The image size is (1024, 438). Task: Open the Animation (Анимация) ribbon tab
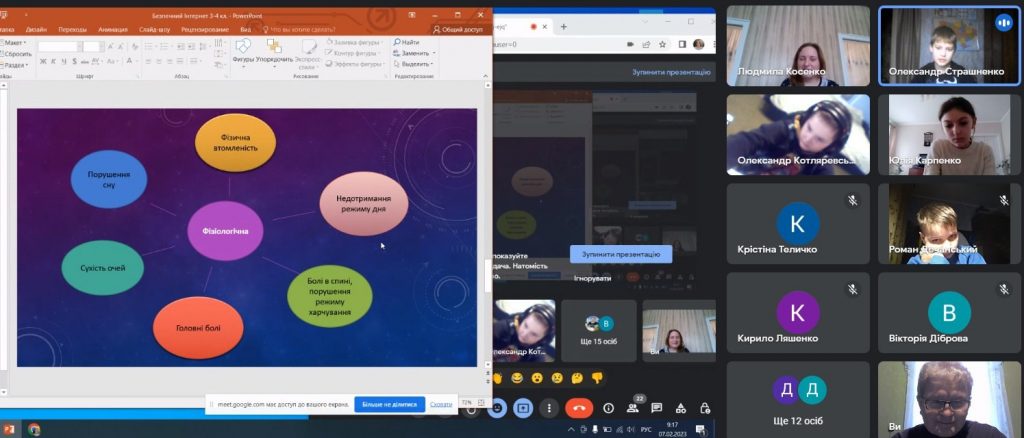112,29
